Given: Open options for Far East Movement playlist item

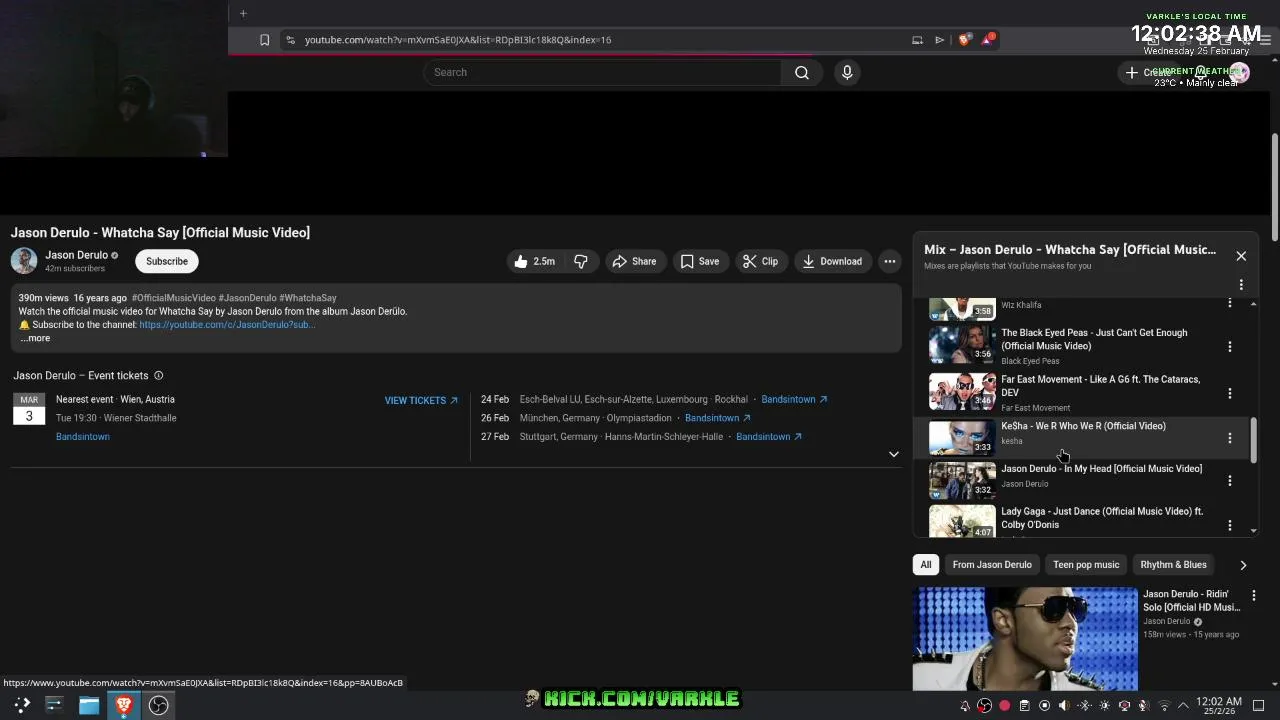Looking at the screenshot, I should tap(1230, 393).
